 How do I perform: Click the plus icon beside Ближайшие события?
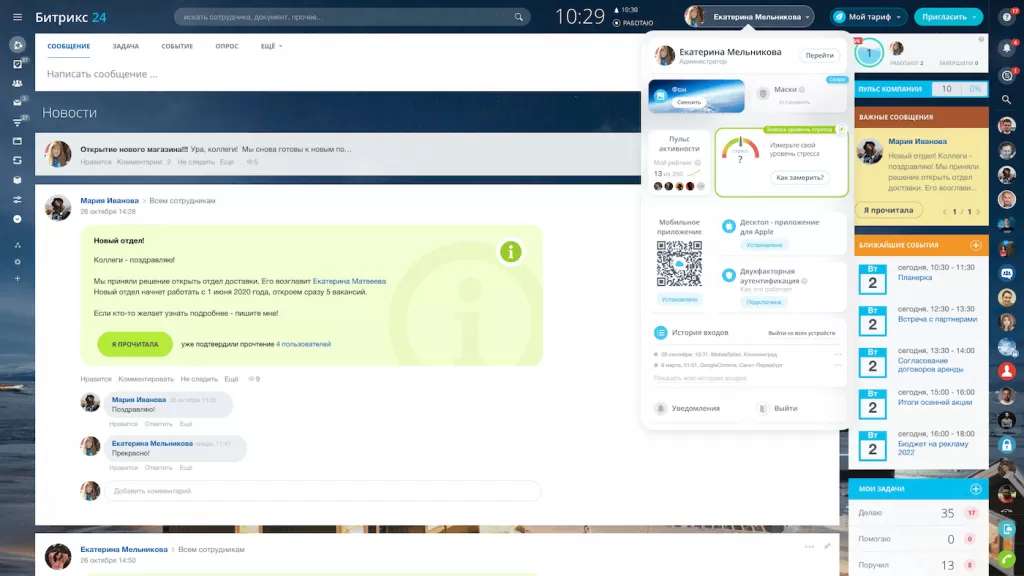pos(976,245)
